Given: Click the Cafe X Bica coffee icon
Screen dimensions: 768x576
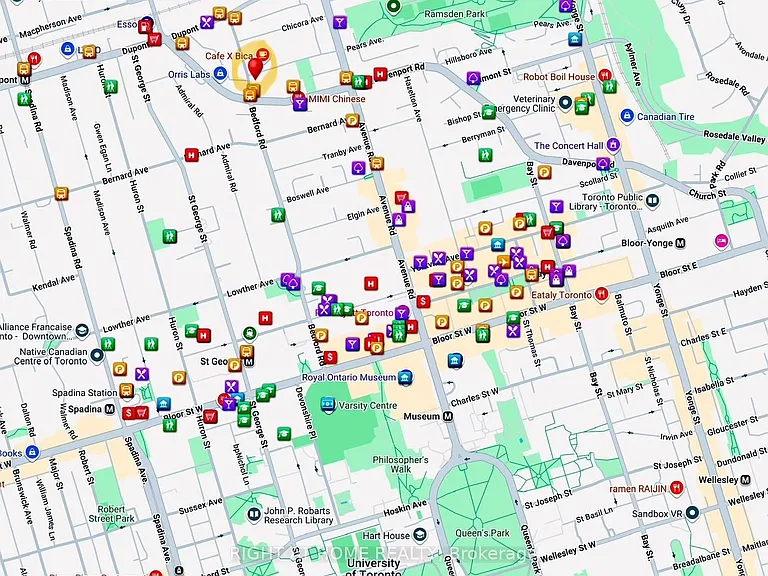Looking at the screenshot, I should pos(263,54).
